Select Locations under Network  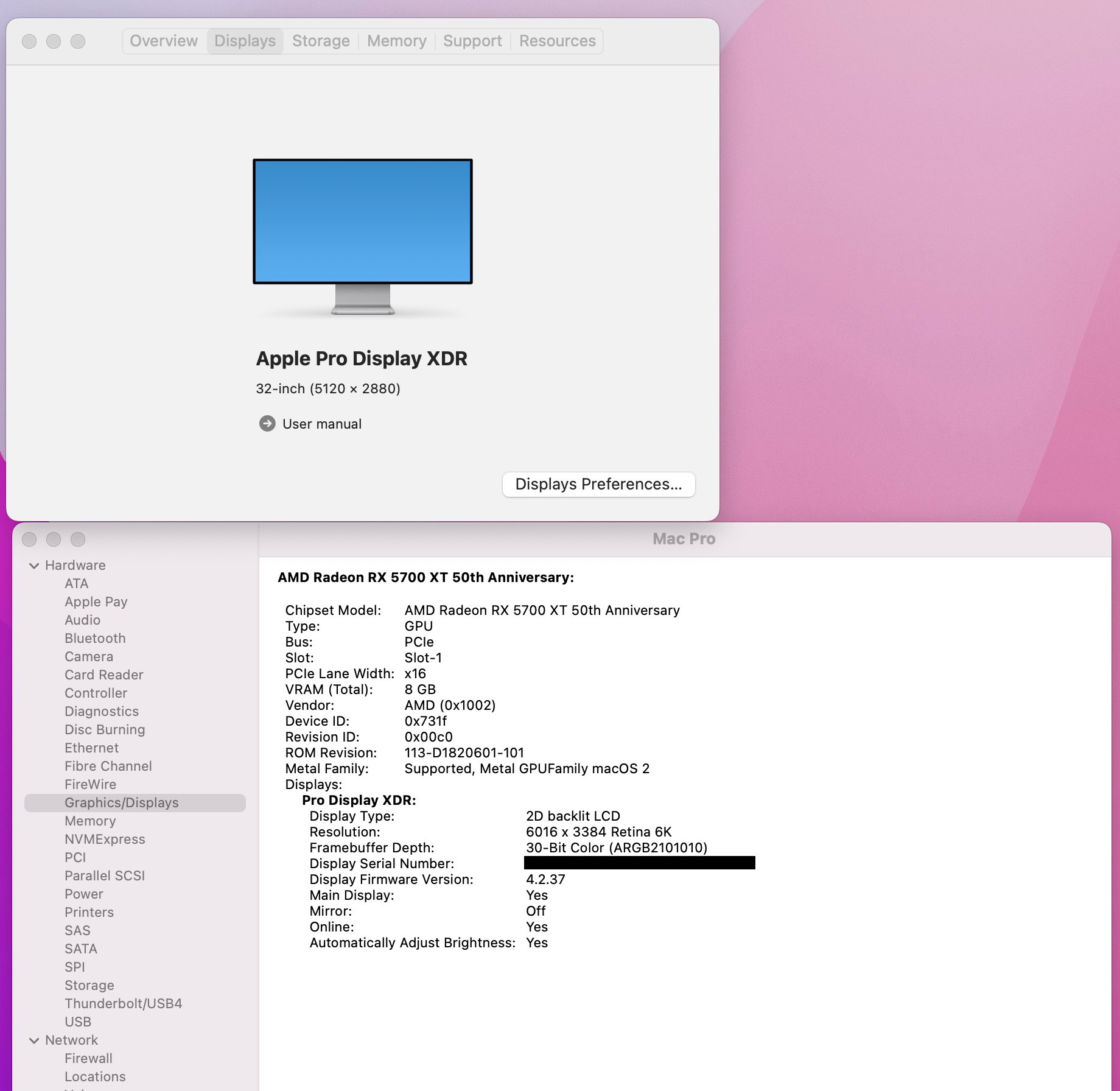coord(96,1076)
